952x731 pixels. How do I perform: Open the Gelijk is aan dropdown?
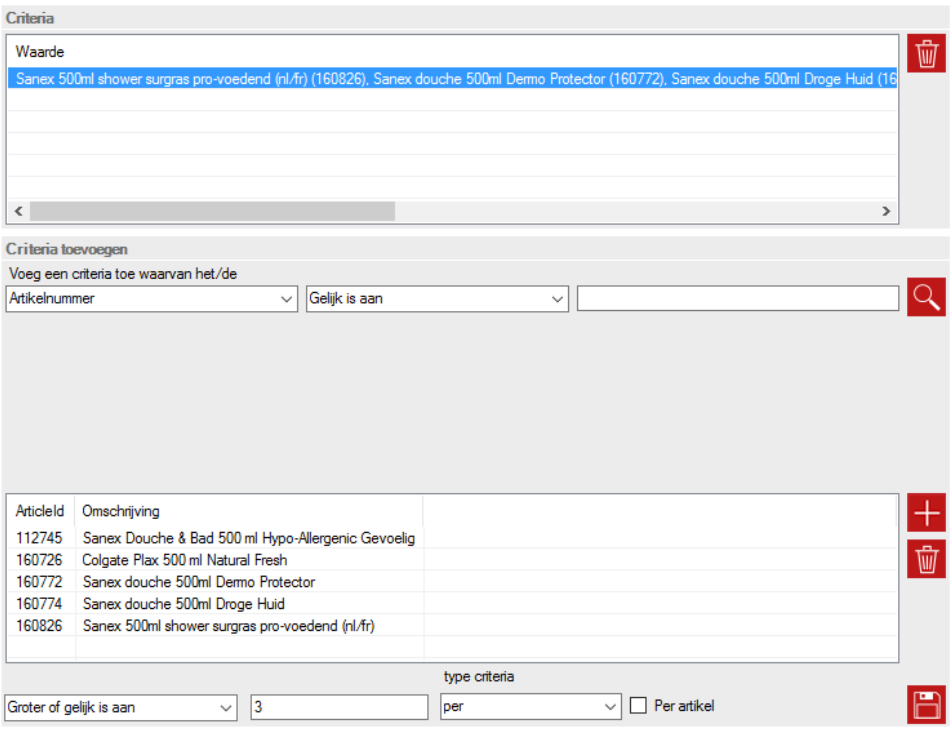pyautogui.click(x=437, y=299)
